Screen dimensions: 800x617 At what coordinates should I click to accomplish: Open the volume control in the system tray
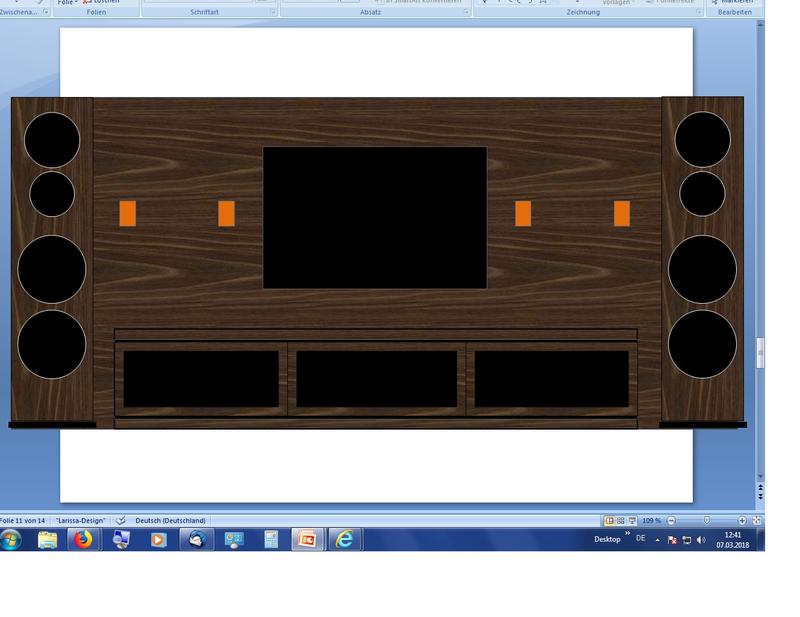[x=701, y=540]
